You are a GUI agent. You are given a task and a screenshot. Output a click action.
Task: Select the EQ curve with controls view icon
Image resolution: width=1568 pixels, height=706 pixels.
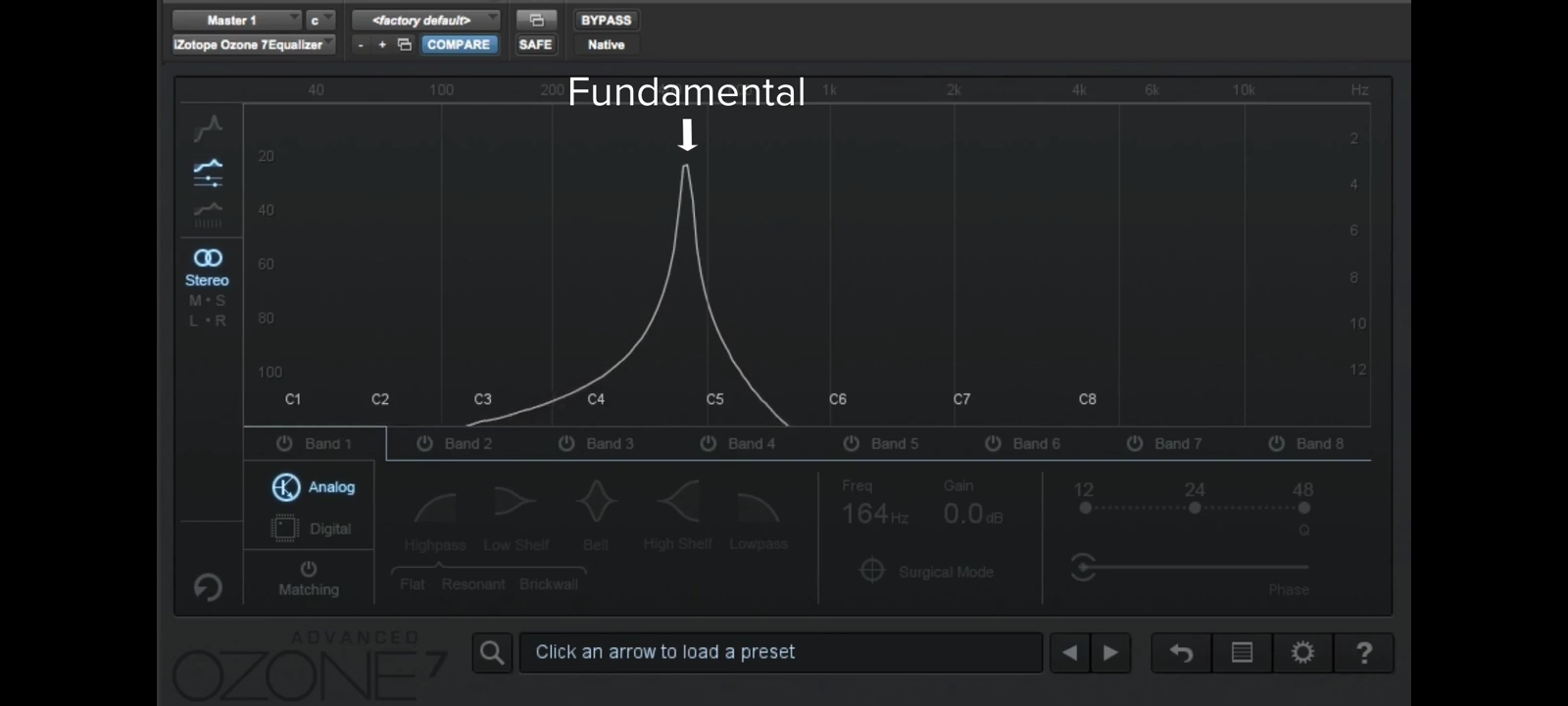[208, 173]
